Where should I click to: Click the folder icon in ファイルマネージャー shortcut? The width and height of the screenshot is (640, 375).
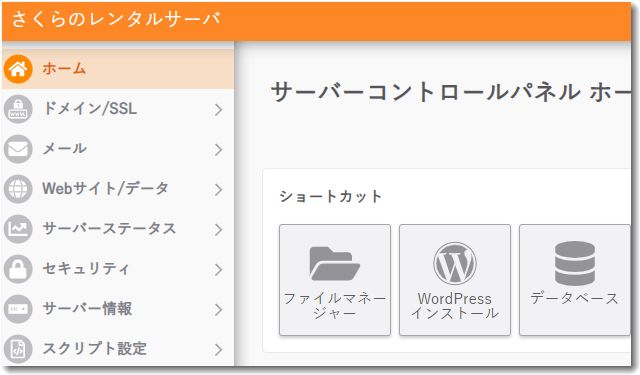pos(334,264)
